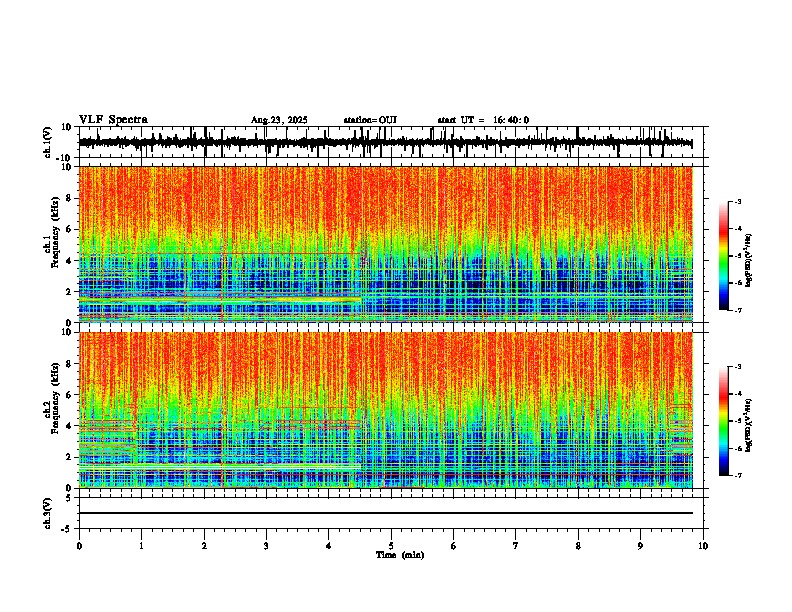
Task: Click inside the ch.1 frequency spectrogram
Action: click(x=385, y=244)
